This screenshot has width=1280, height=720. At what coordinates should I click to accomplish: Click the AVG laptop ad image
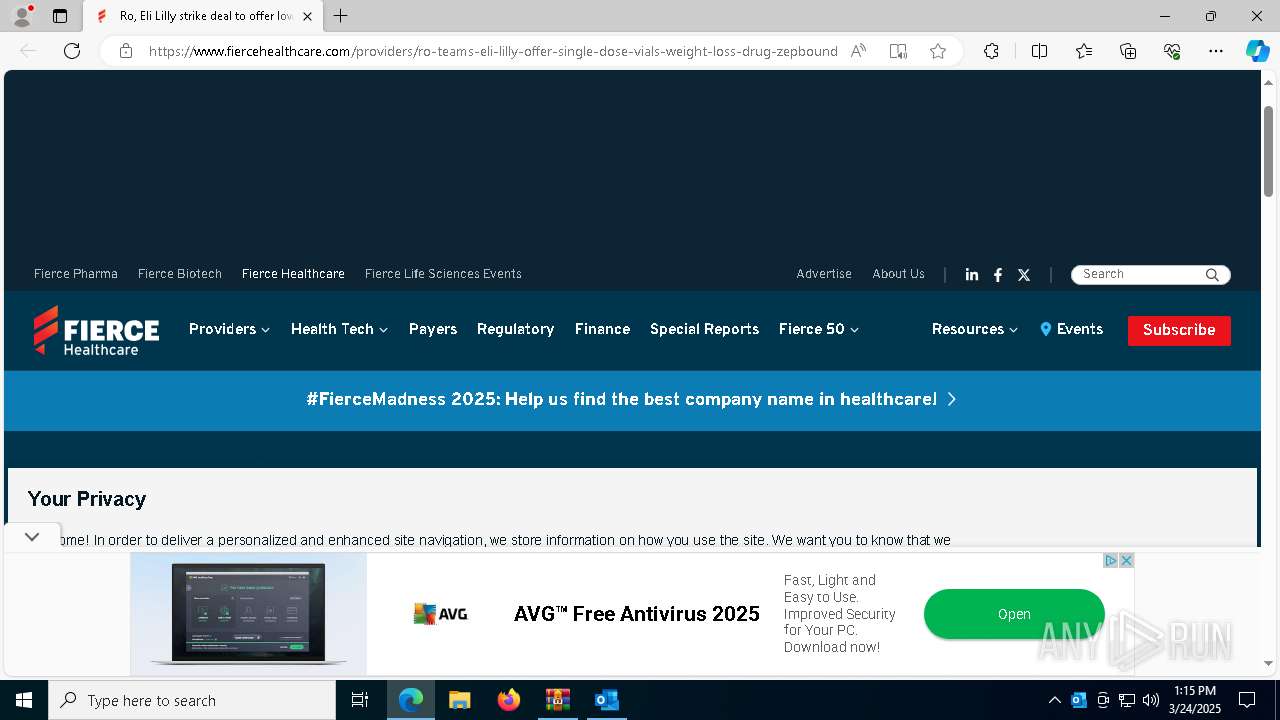coord(249,614)
